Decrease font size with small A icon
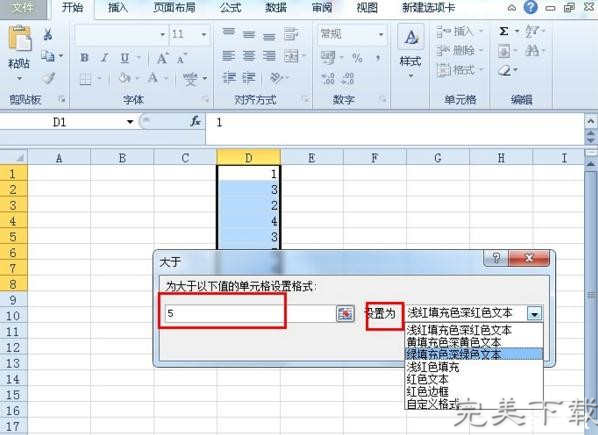Viewport: 598px width, 435px height. tap(182, 58)
